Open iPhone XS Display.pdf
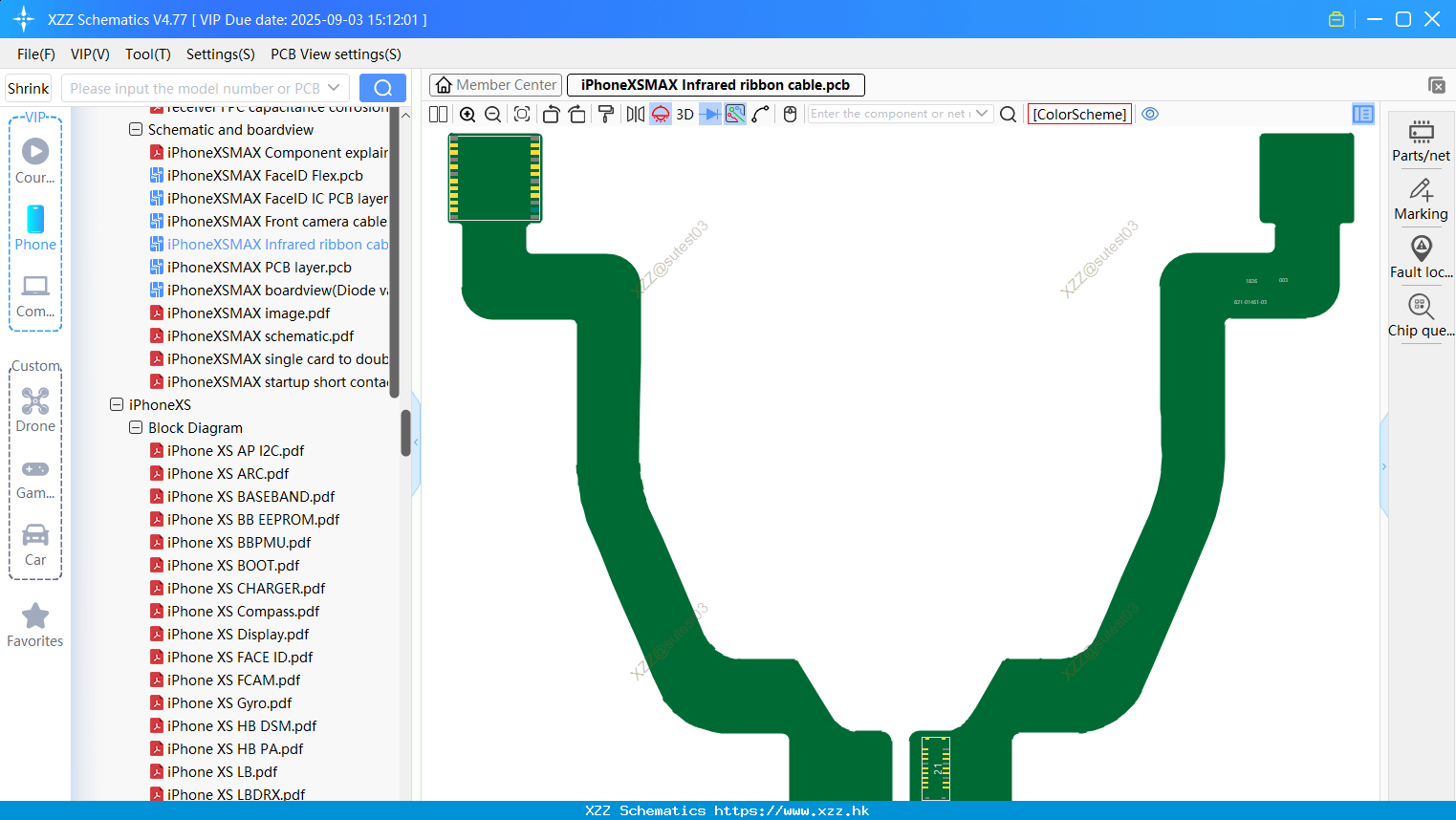 (x=229, y=634)
